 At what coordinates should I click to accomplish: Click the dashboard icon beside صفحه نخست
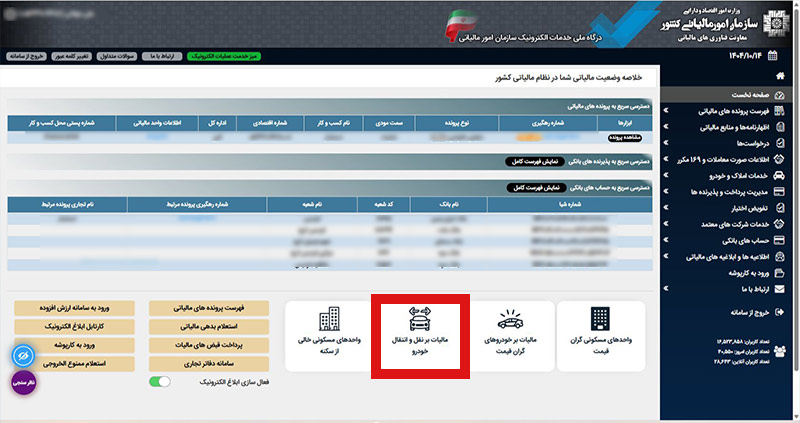coord(779,95)
